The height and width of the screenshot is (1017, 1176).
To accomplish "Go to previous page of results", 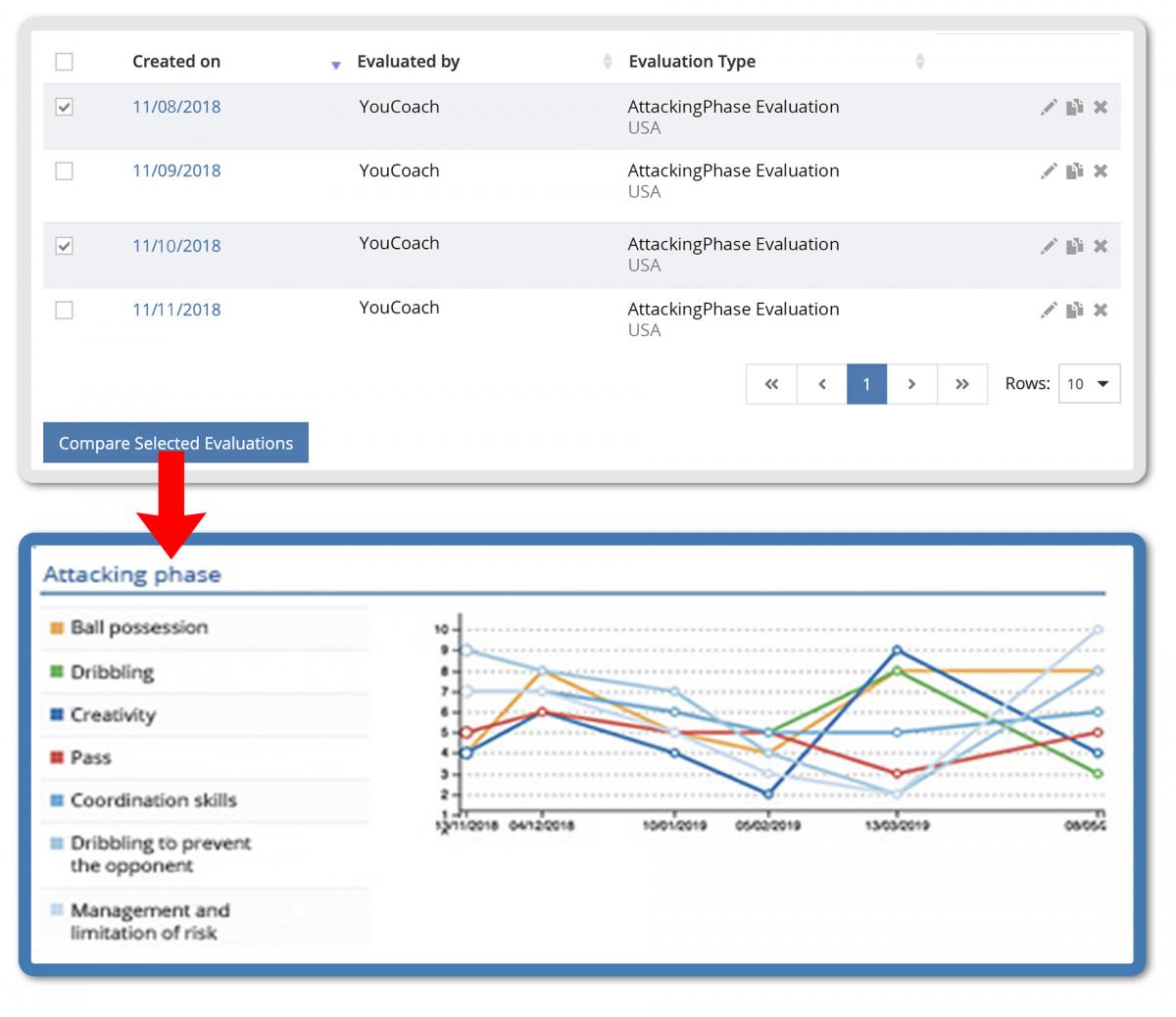I will [822, 384].
